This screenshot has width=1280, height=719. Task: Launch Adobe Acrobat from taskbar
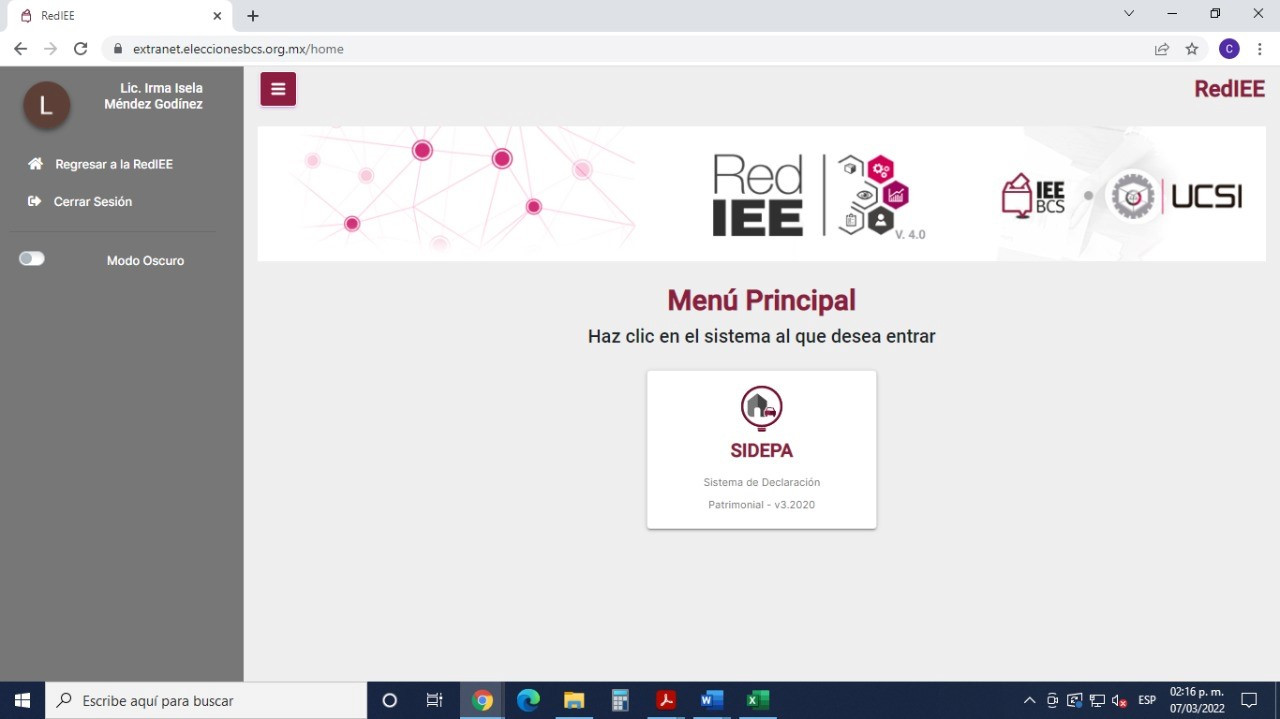(666, 700)
